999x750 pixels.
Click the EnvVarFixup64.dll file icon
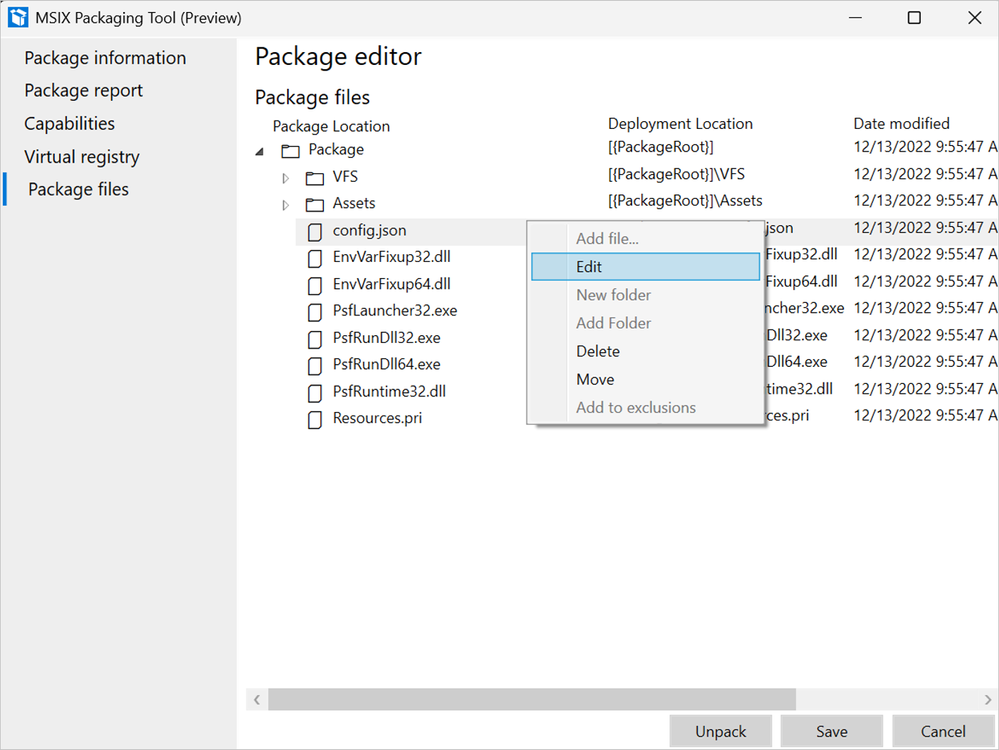315,285
